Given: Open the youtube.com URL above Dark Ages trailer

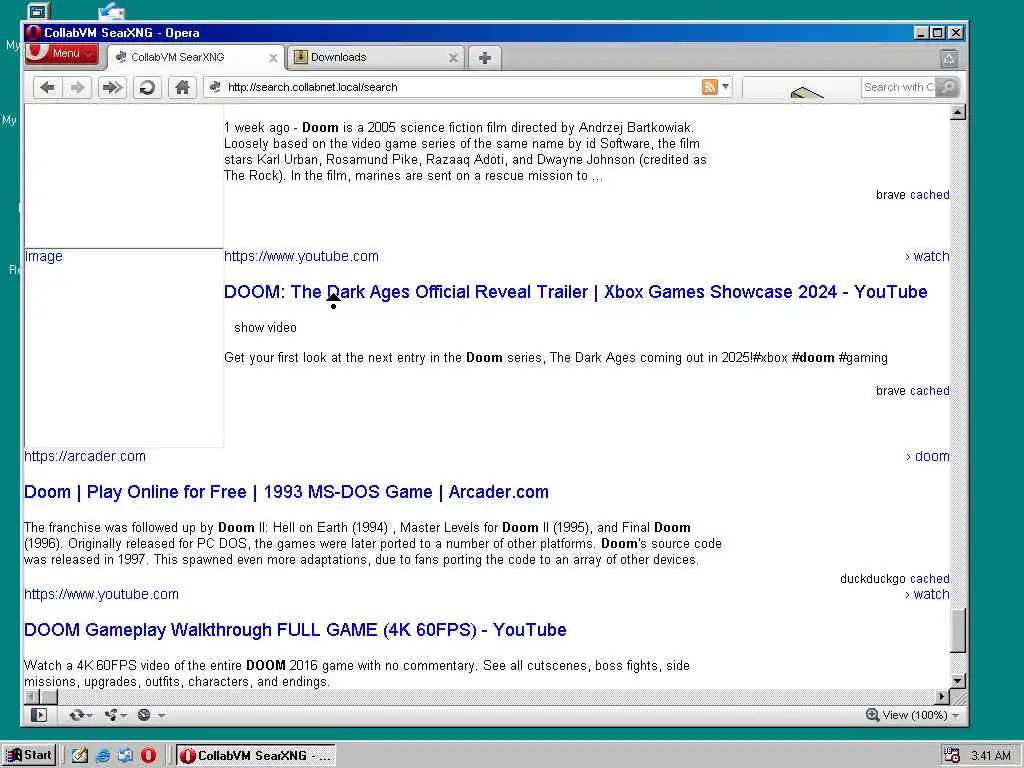Looking at the screenshot, I should [301, 257].
